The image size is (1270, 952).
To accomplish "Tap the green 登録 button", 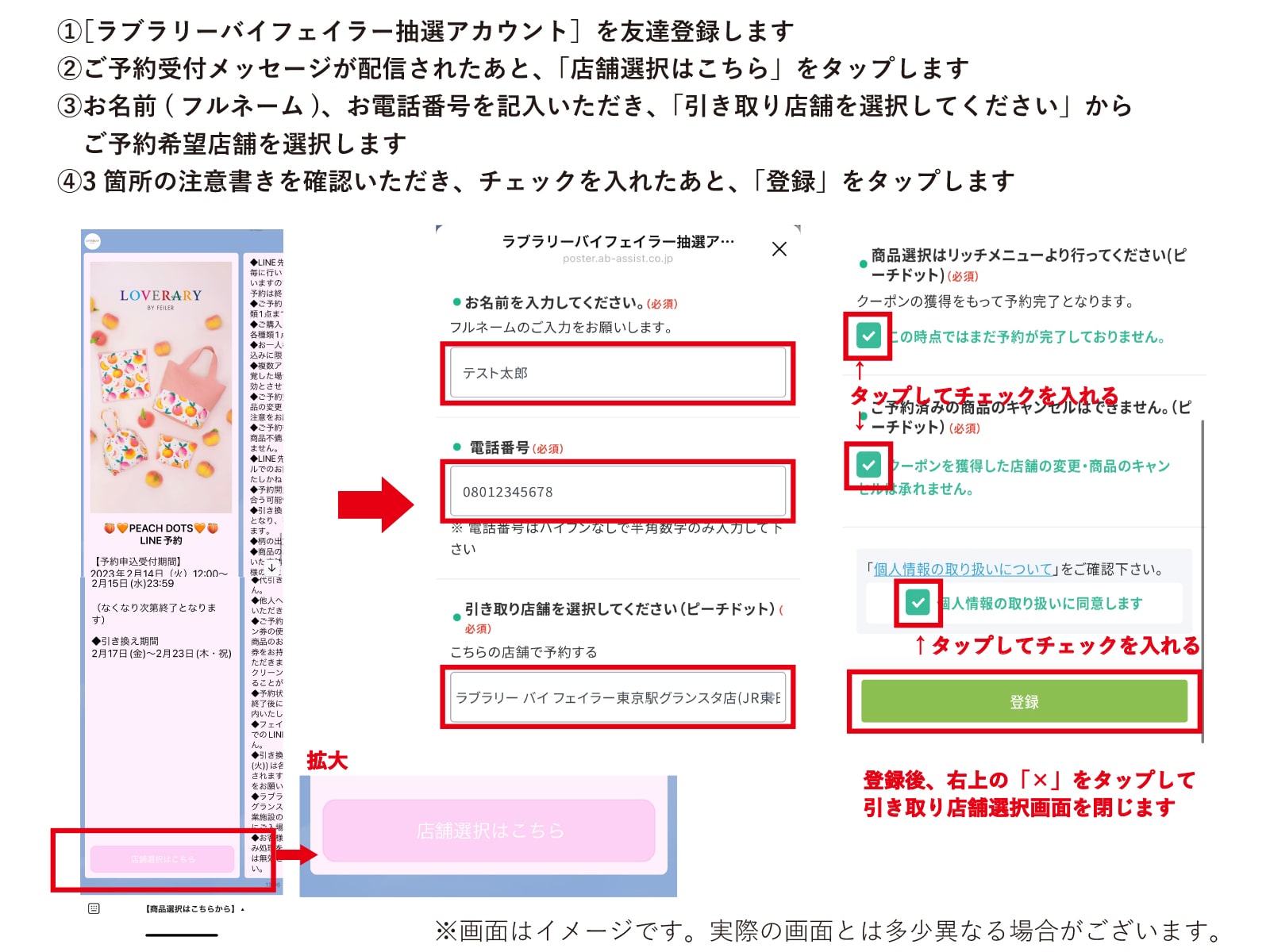I will point(1024,701).
